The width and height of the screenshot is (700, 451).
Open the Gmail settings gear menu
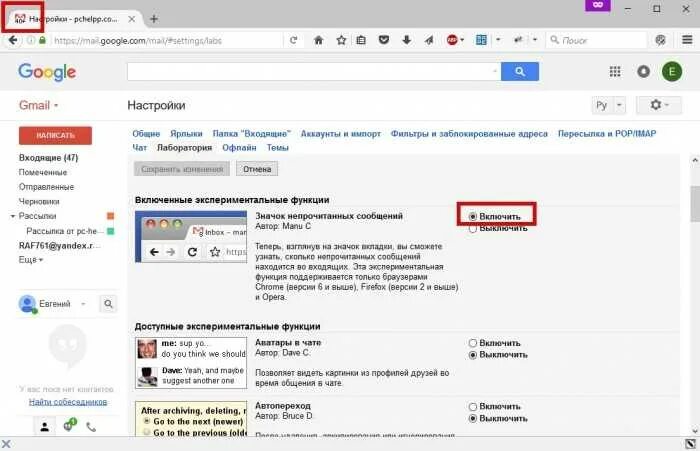click(659, 105)
